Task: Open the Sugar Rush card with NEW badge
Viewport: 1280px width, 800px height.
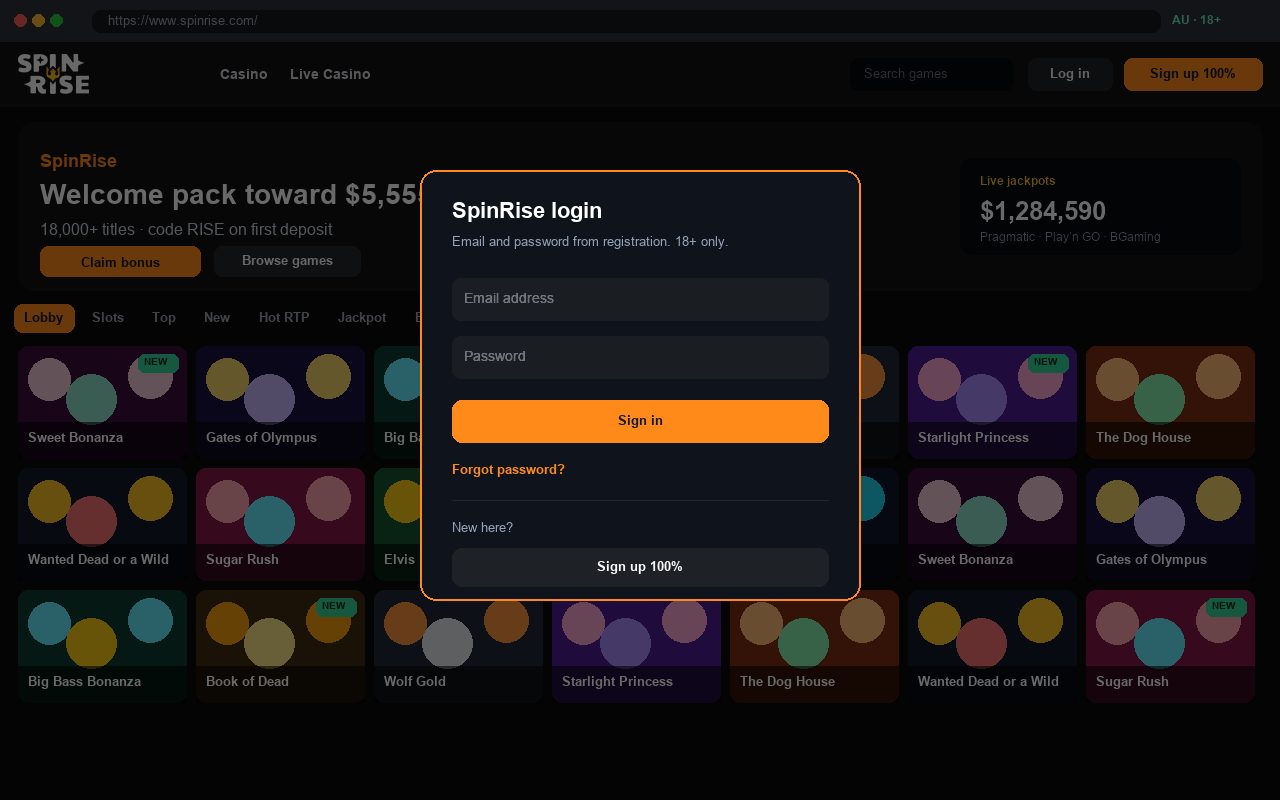Action: [x=1170, y=646]
